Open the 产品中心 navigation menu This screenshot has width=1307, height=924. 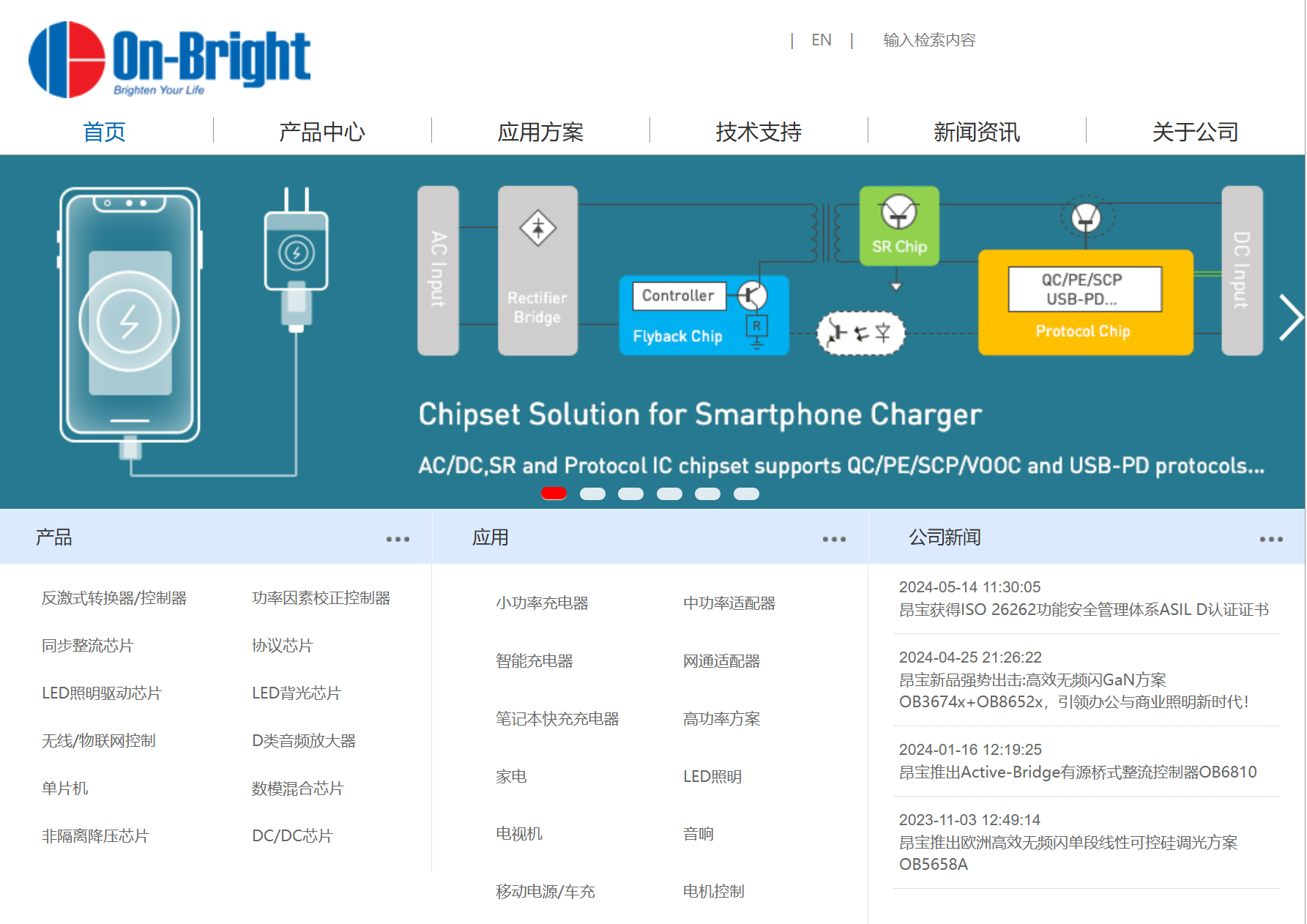[322, 132]
